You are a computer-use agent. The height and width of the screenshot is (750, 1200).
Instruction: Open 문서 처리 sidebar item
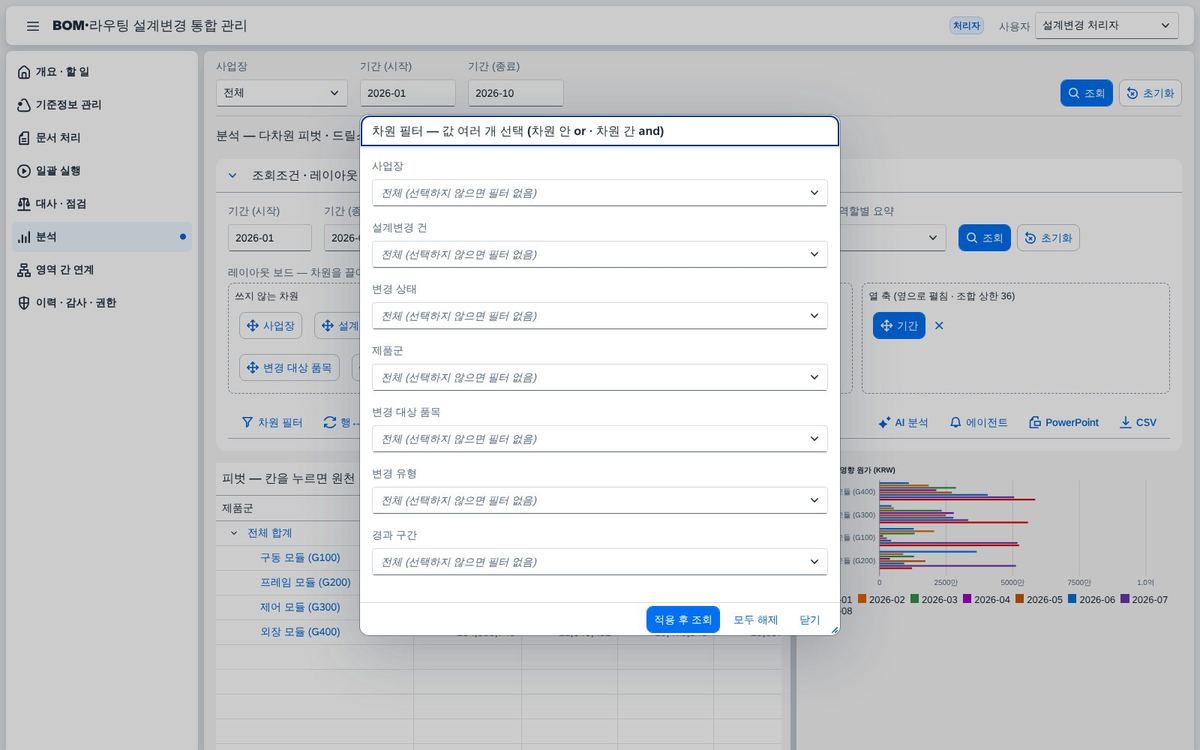pos(102,138)
